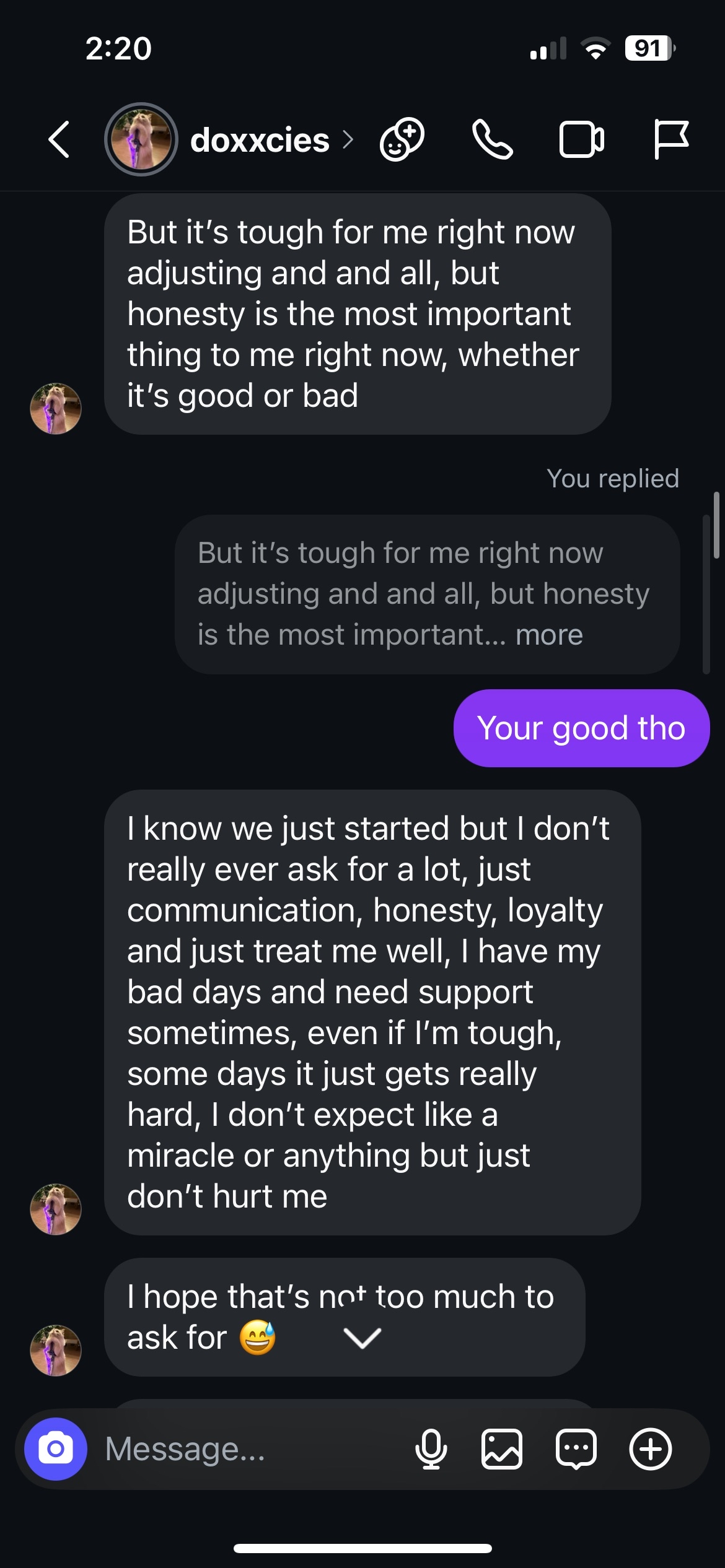The height and width of the screenshot is (1568, 725).
Task: Tap the purple "Your good tho" bubble
Action: (581, 728)
